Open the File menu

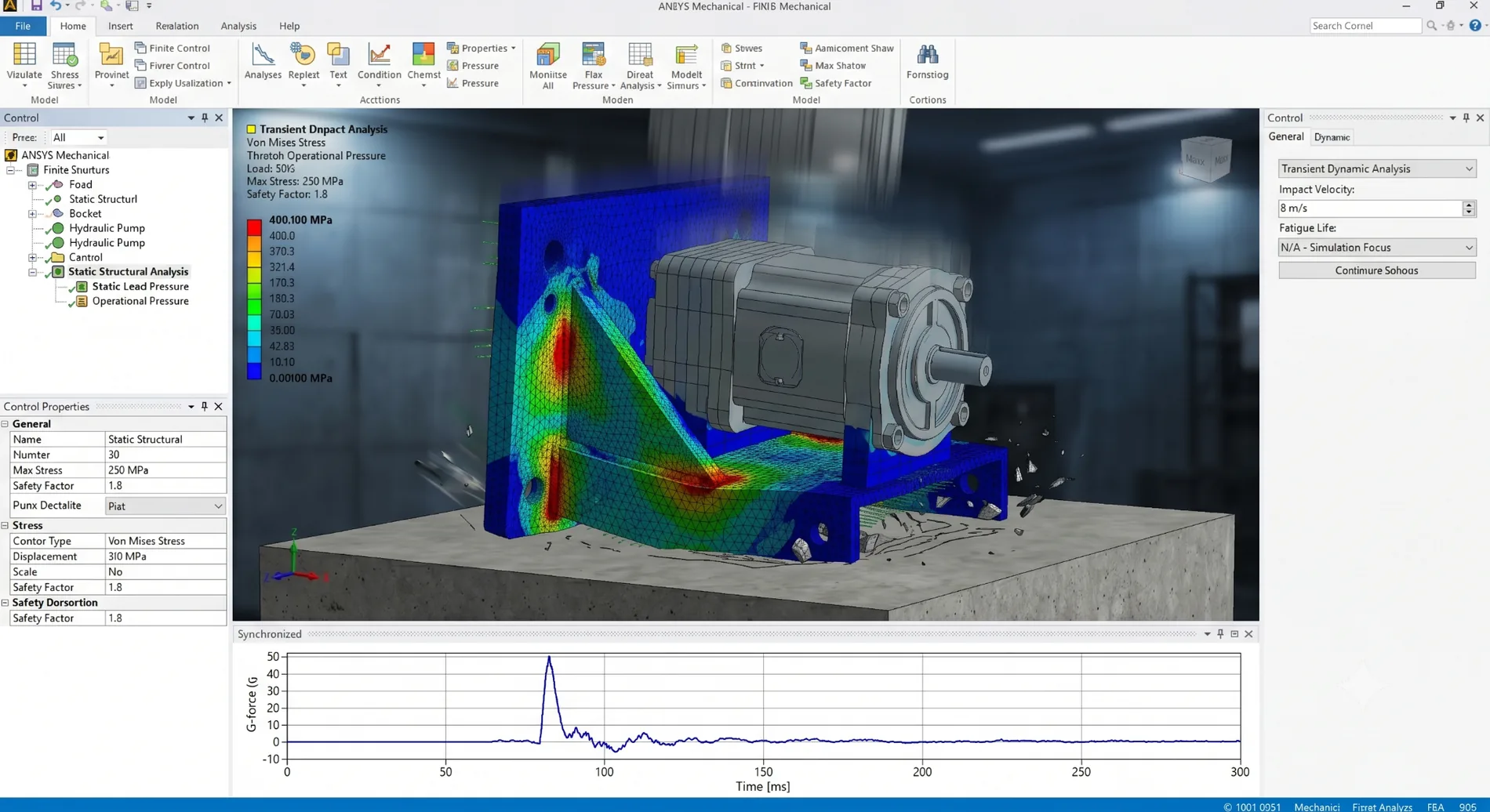coord(23,26)
